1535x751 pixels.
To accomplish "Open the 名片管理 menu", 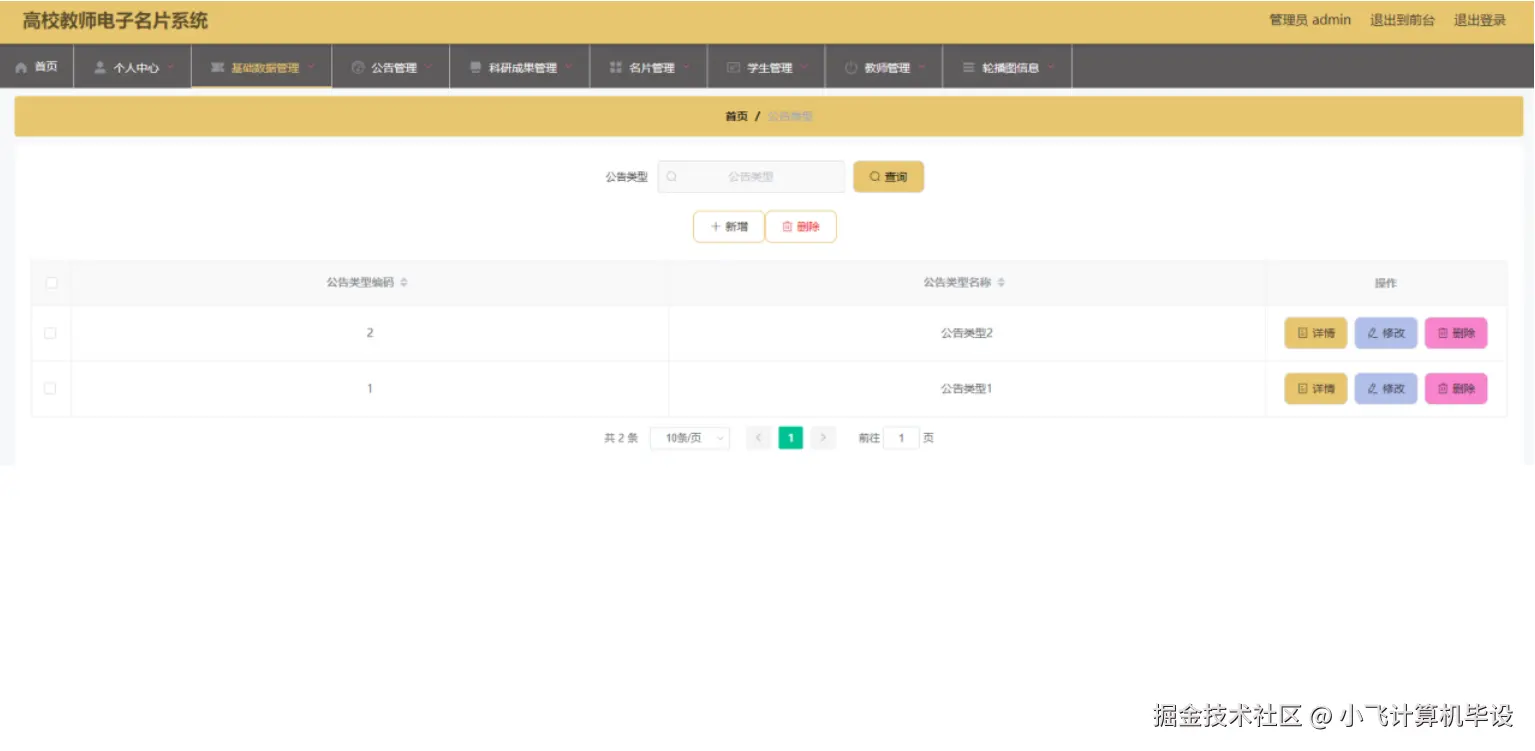I will coord(649,67).
